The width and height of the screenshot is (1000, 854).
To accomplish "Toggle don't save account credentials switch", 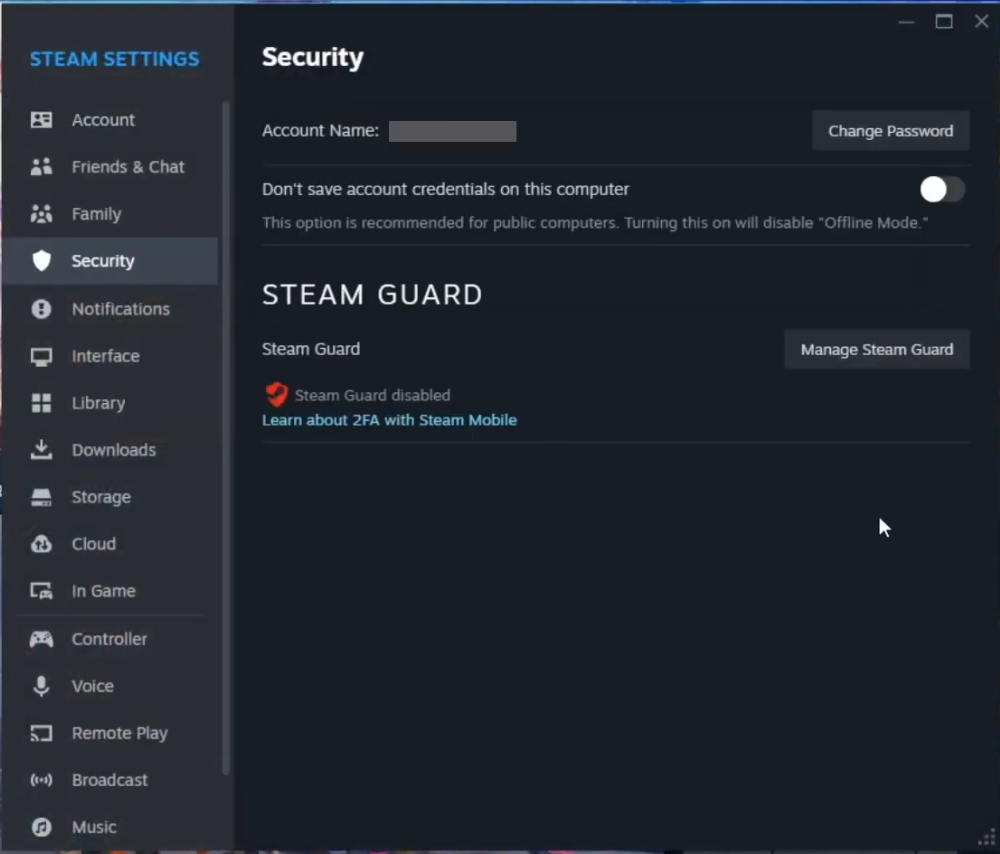I will [x=942, y=189].
